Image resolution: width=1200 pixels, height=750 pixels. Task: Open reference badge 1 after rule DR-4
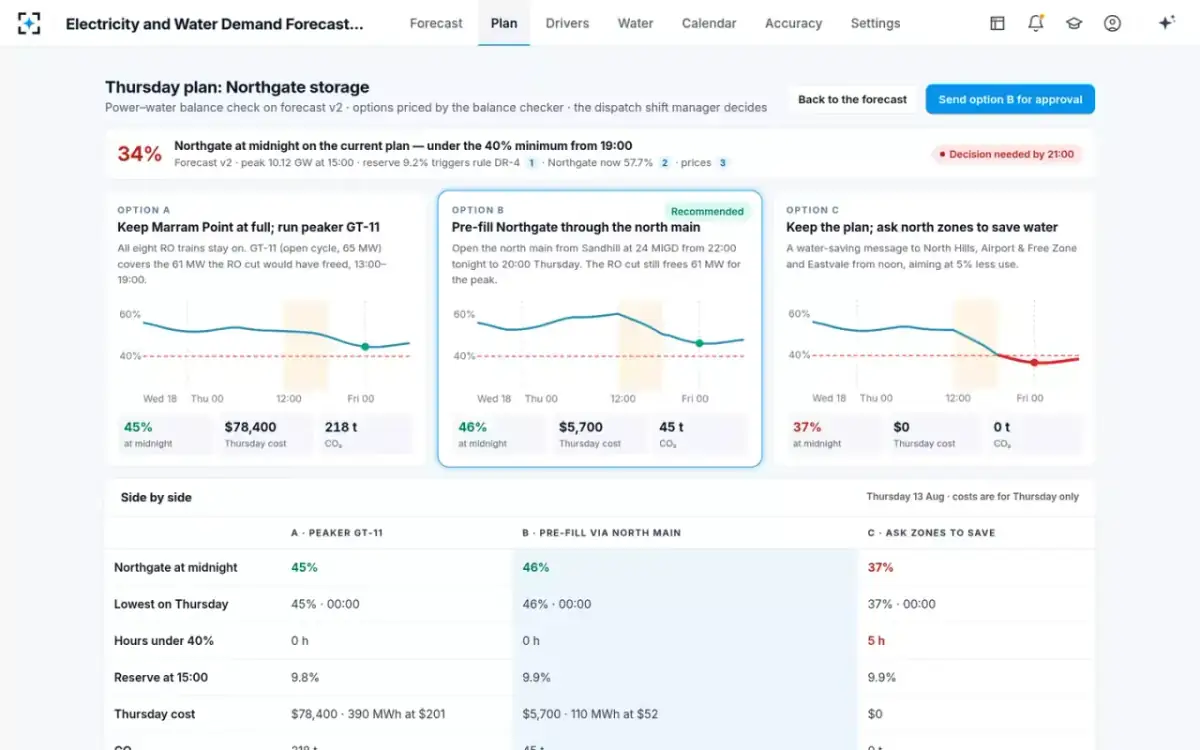tap(531, 163)
